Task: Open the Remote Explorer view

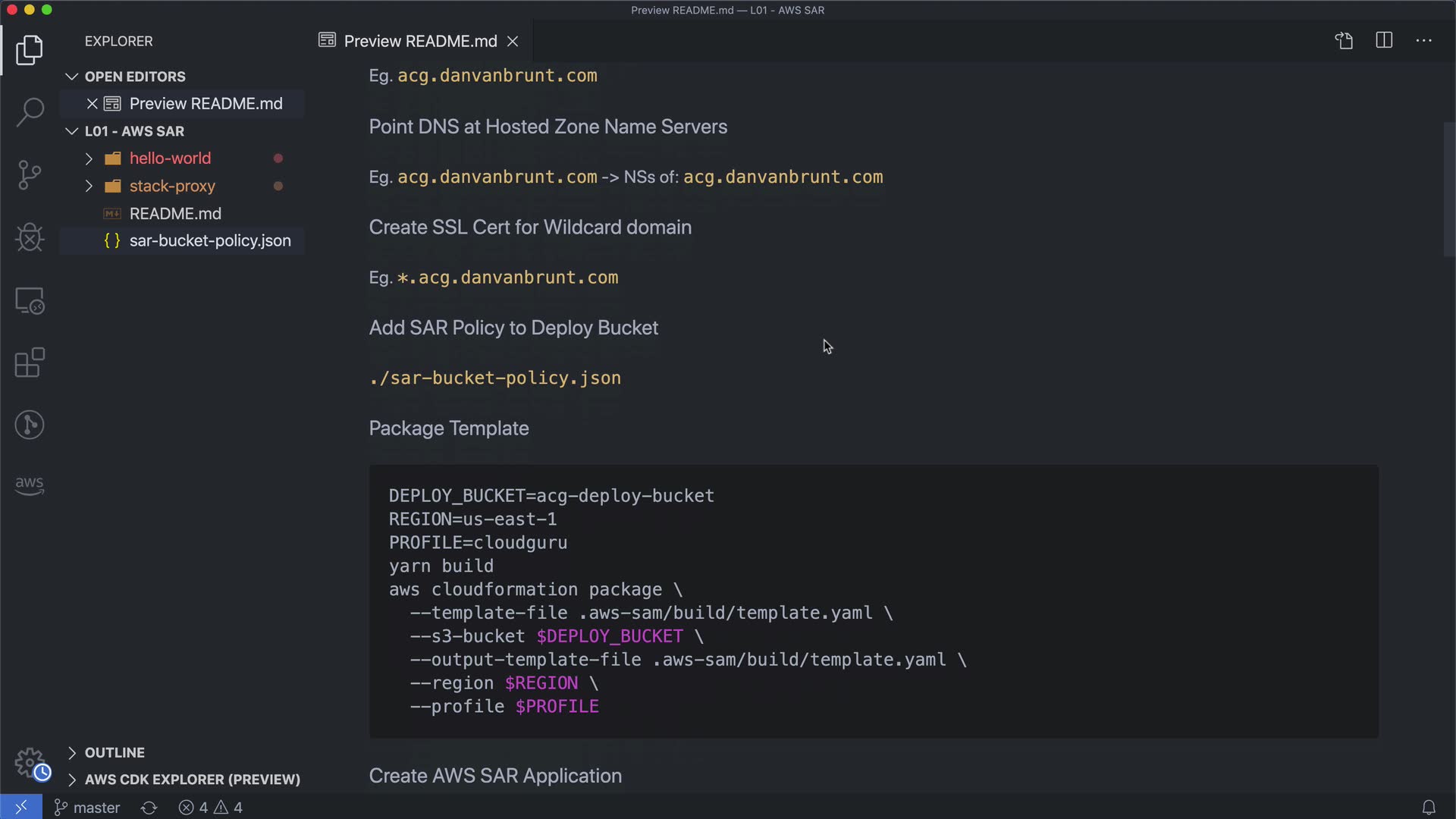Action: coord(30,301)
